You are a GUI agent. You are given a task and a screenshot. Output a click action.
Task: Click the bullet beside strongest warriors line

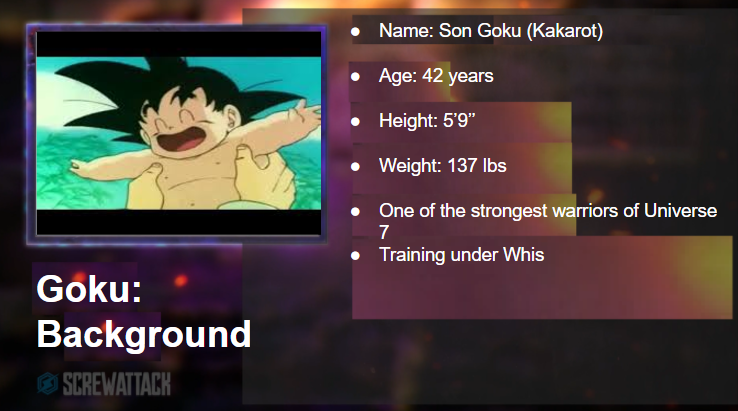[x=355, y=211]
